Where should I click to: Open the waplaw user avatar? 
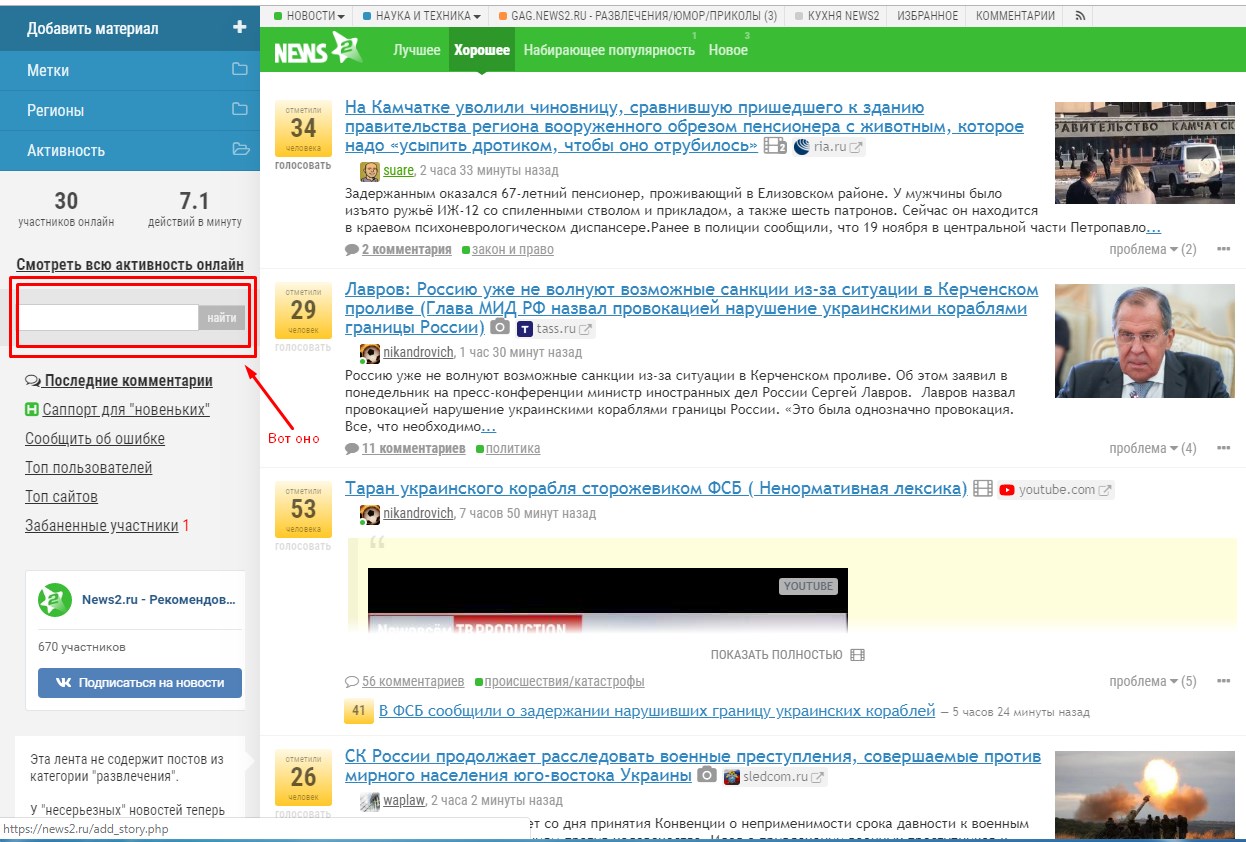[370, 801]
